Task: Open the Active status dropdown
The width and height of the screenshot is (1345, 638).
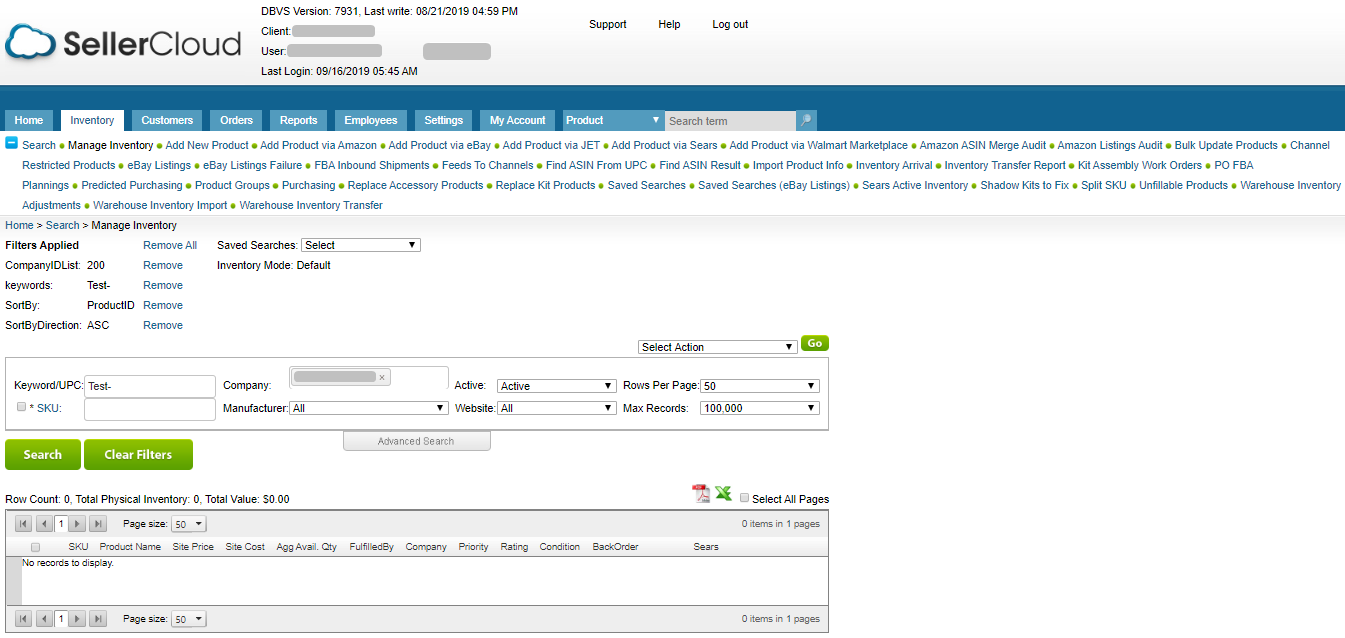Action: tap(557, 386)
